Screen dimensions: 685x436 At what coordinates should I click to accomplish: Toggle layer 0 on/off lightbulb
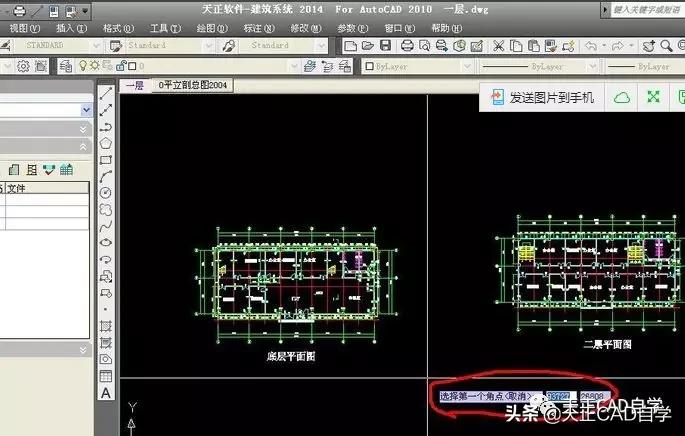coord(83,66)
